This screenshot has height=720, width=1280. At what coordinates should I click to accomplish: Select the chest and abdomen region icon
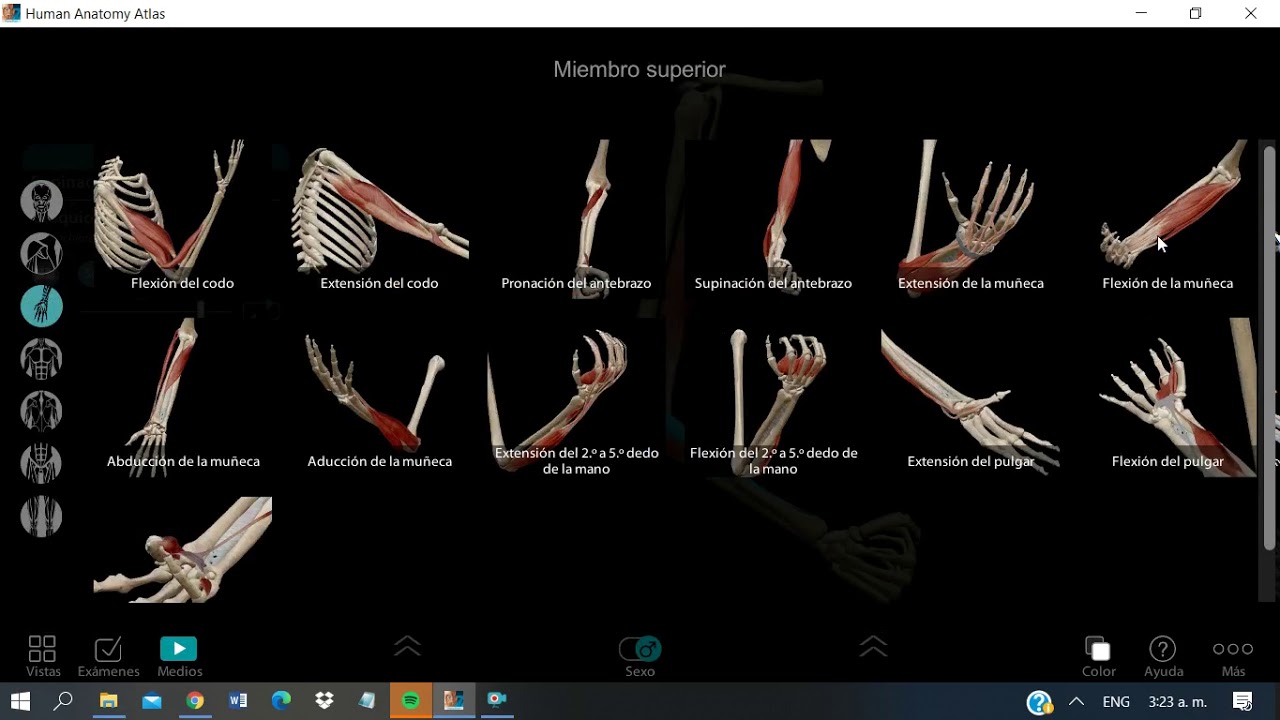pos(42,359)
